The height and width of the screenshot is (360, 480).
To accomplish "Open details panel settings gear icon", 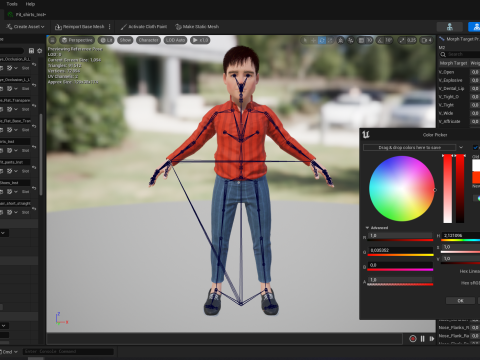I will pyautogui.click(x=40, y=51).
